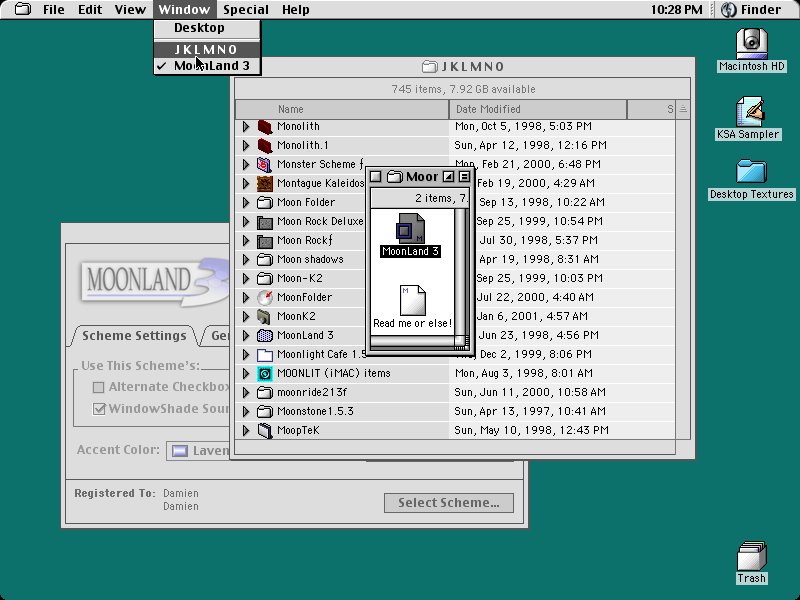Image resolution: width=800 pixels, height=600 pixels.
Task: Expand the Moon shadows disclosure triangle
Action: point(246,259)
